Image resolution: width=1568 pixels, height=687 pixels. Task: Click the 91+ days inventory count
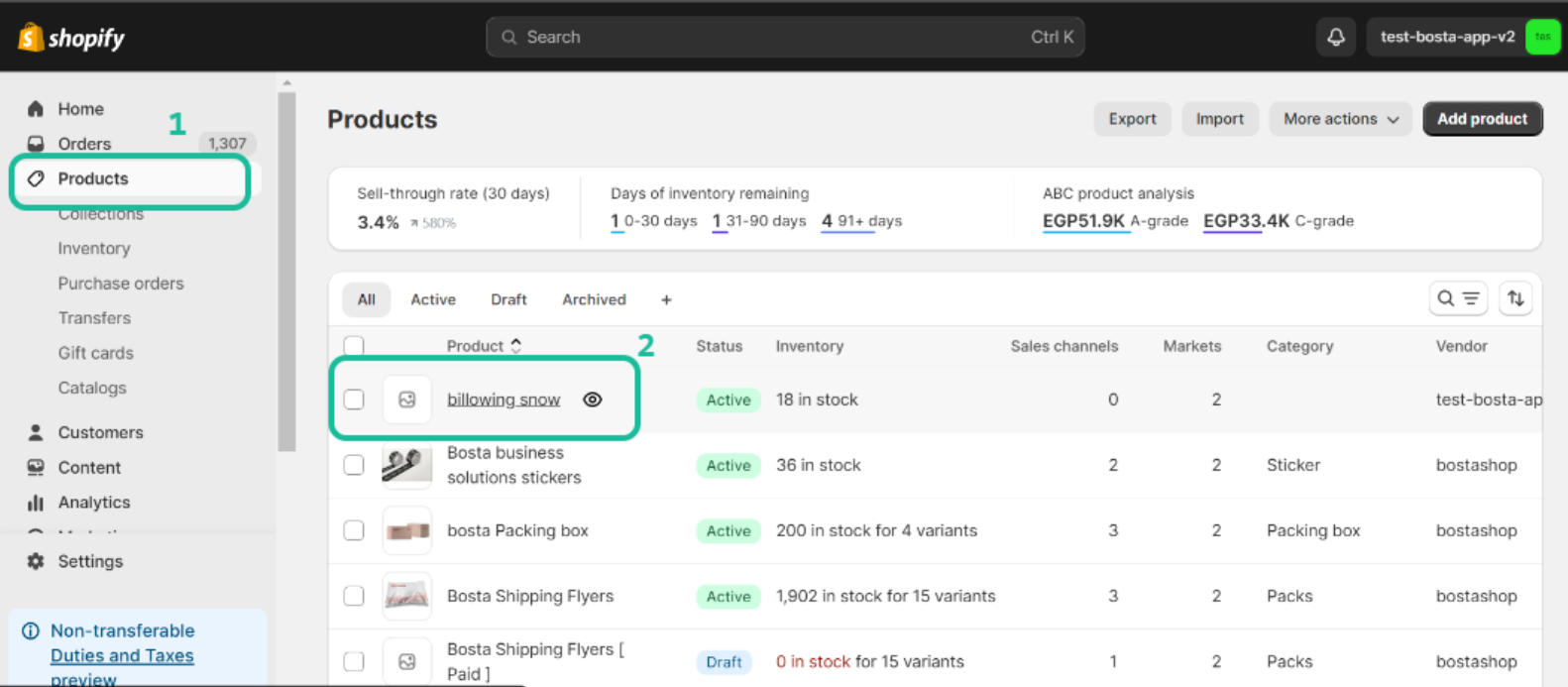861,221
